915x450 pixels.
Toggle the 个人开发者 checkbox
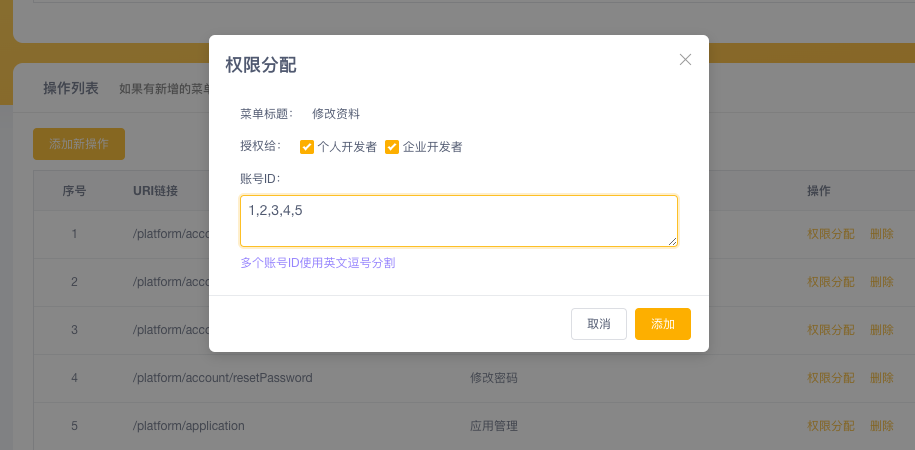(x=307, y=147)
